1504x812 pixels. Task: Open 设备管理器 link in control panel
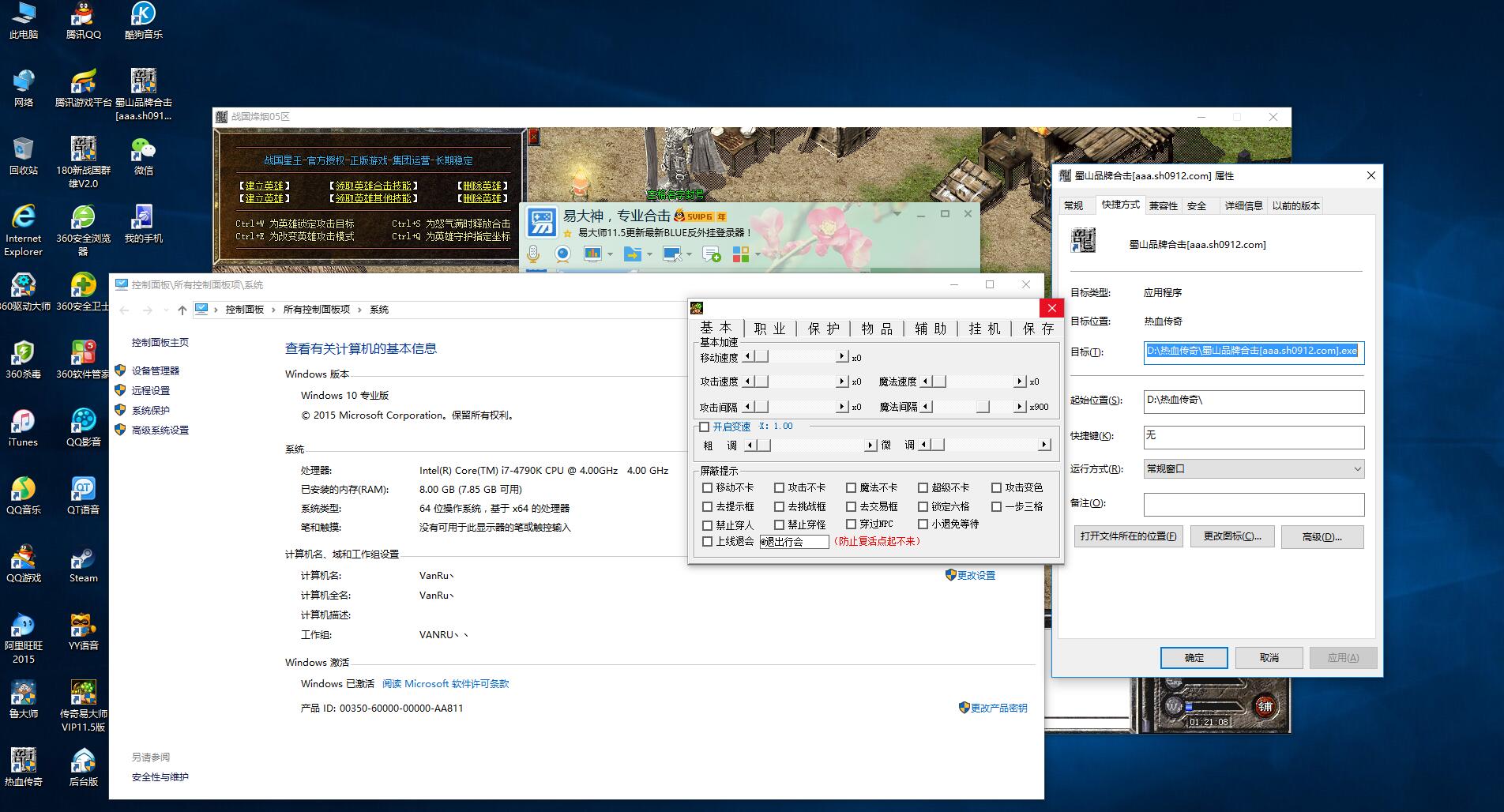pyautogui.click(x=156, y=370)
